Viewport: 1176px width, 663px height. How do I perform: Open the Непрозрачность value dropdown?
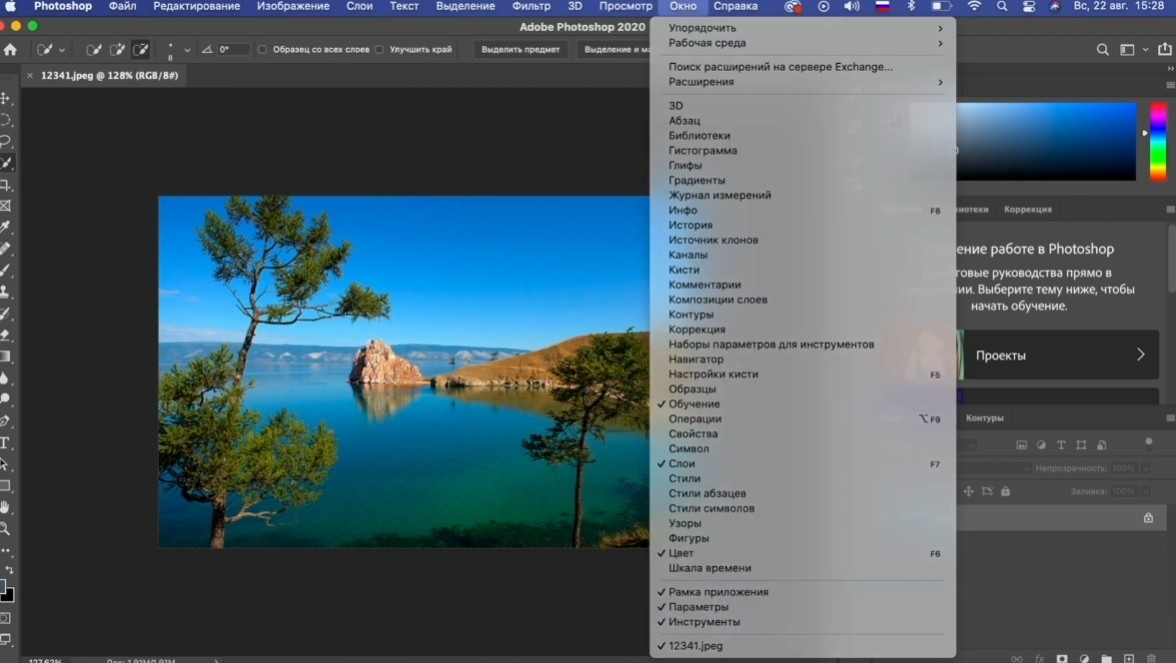tap(1145, 468)
